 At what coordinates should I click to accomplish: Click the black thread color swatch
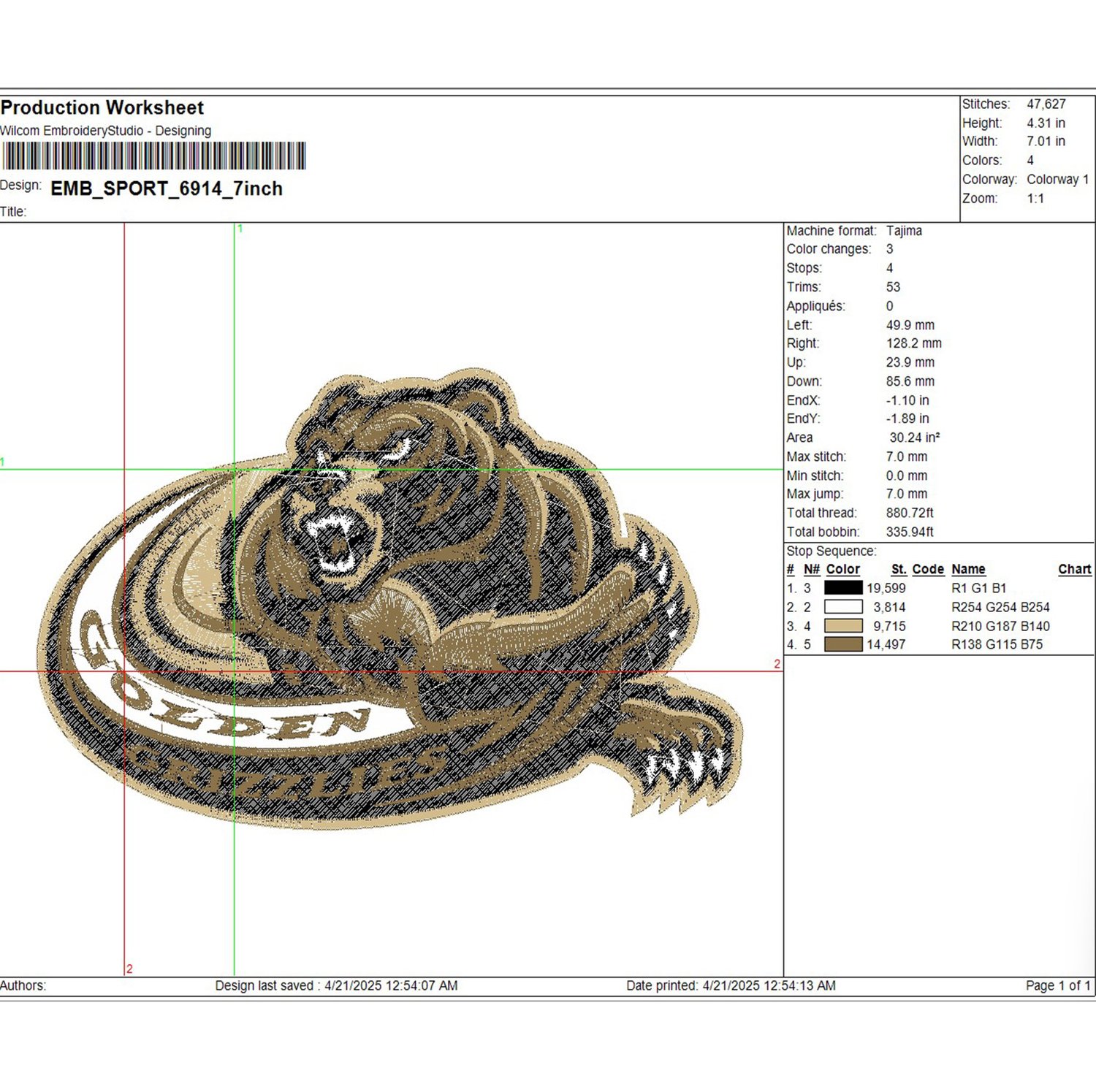pyautogui.click(x=843, y=587)
